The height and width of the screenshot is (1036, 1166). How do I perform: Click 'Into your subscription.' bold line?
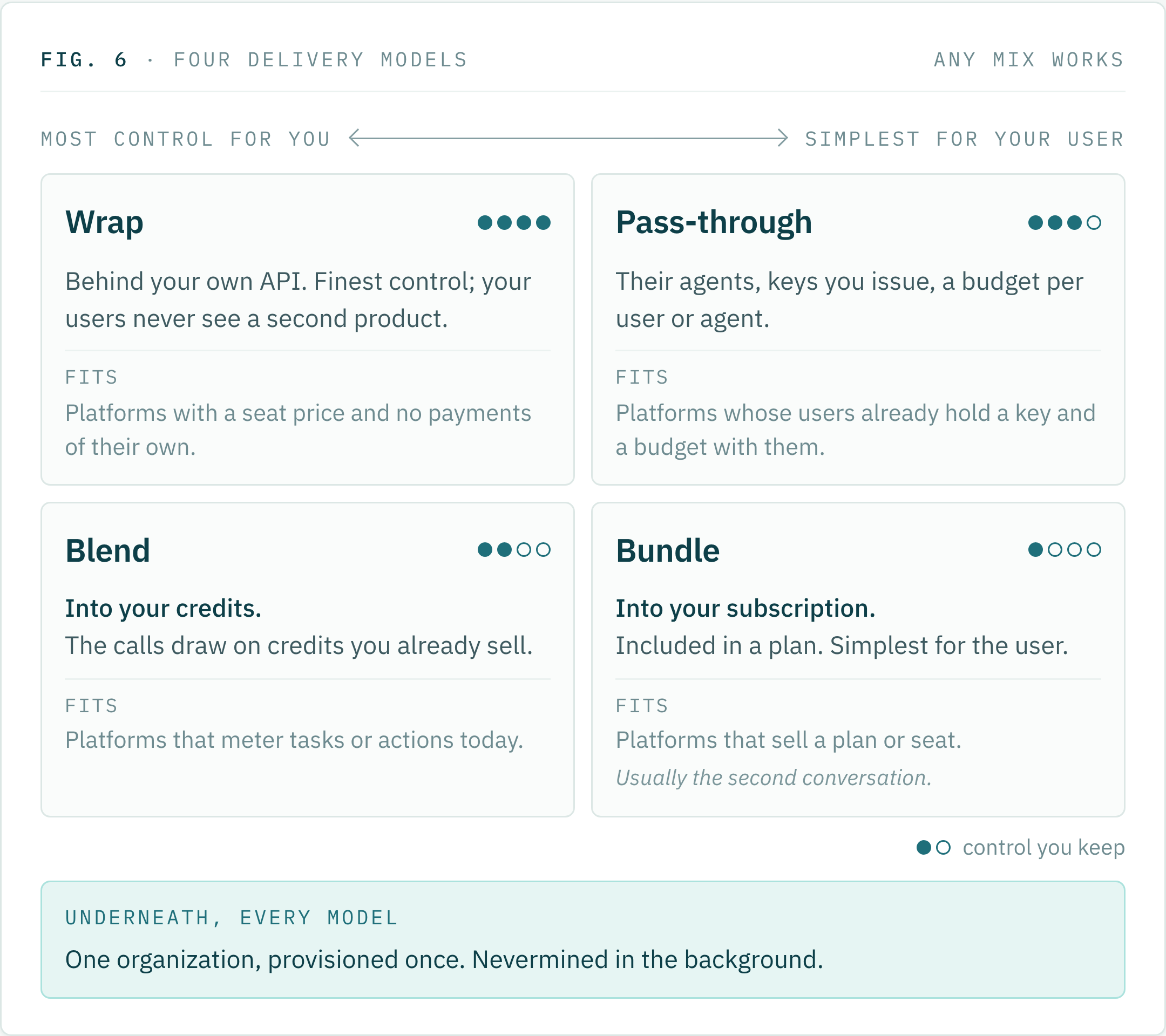tap(745, 608)
